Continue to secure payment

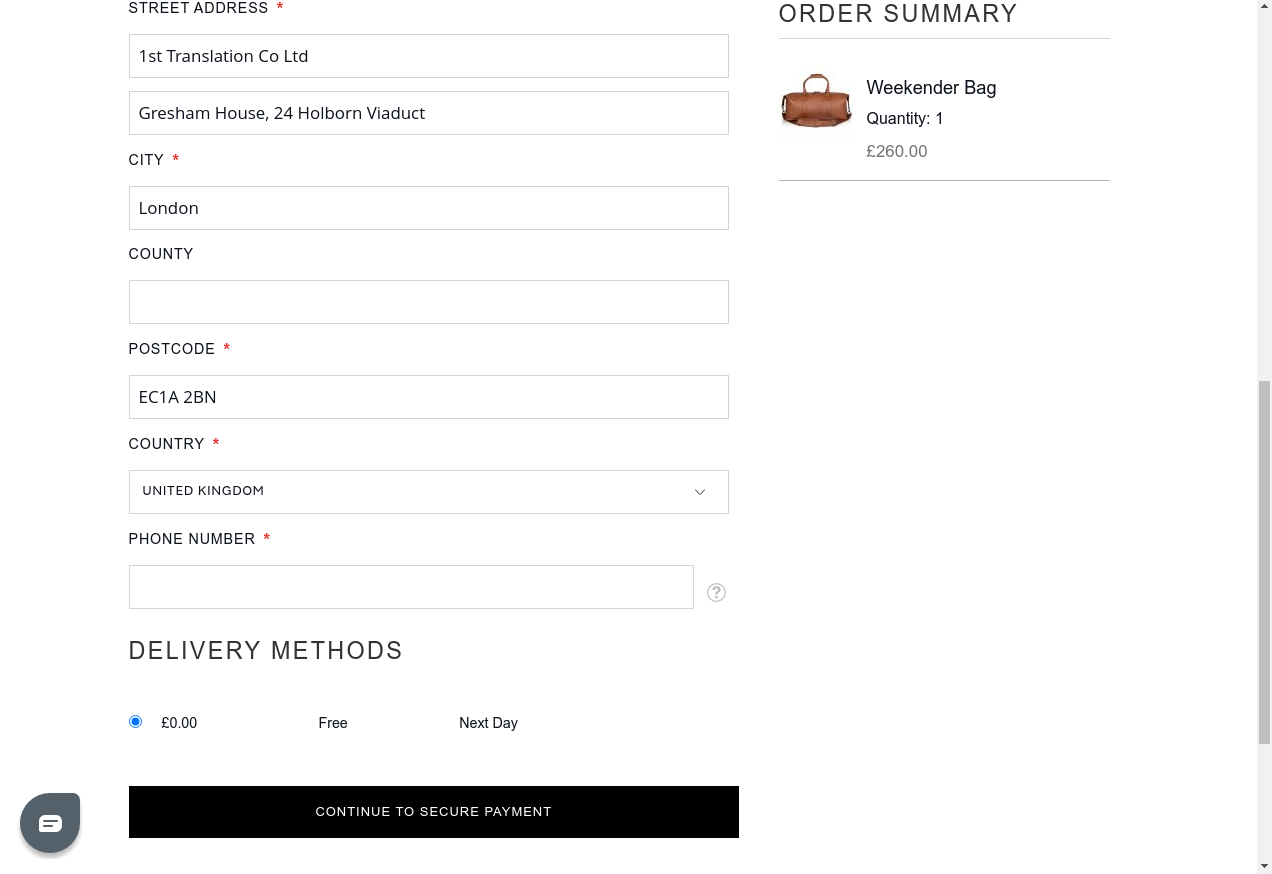click(x=433, y=812)
